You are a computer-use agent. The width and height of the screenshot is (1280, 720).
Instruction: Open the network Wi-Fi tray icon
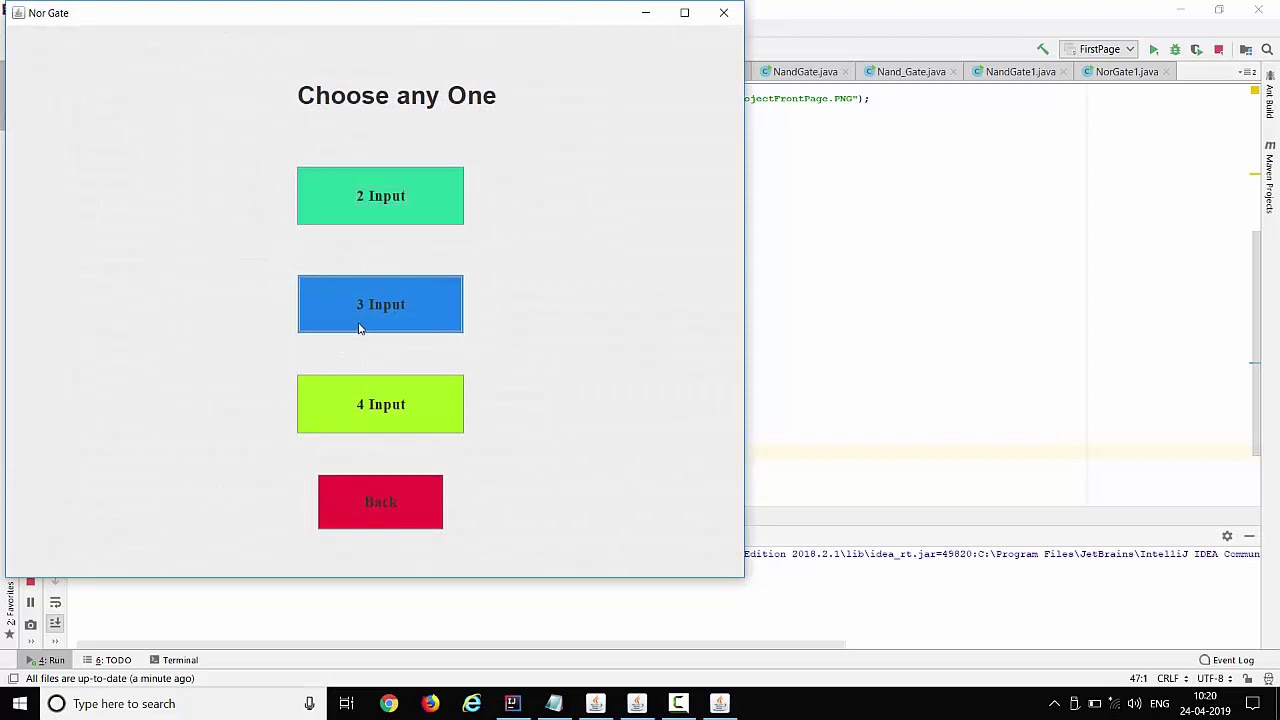1114,704
